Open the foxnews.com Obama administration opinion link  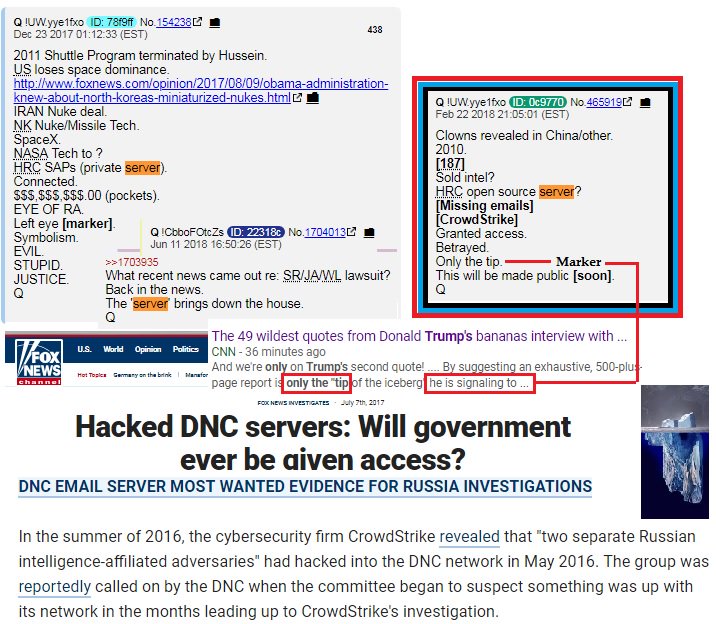tap(201, 90)
